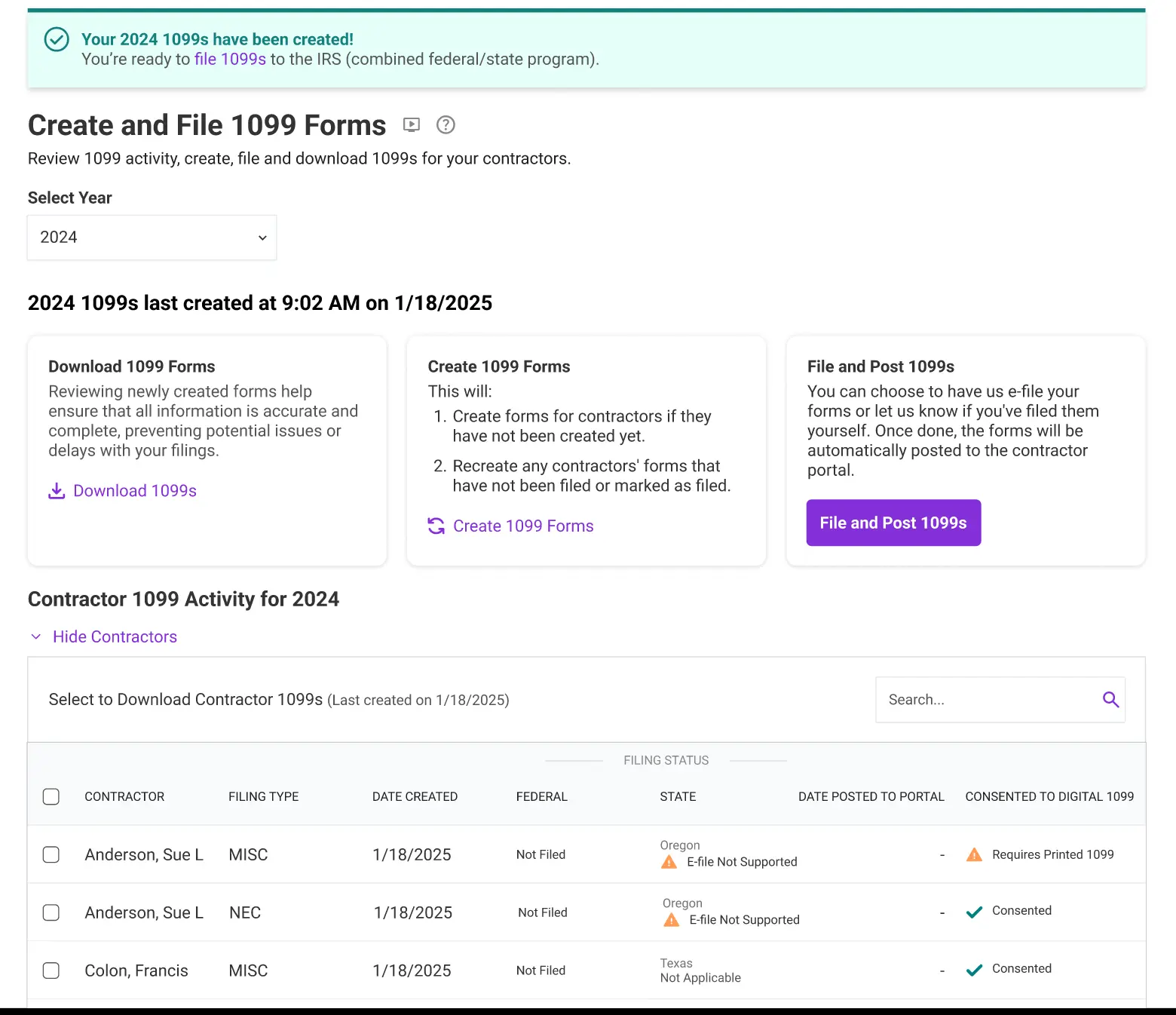This screenshot has height=1015, width=1176.
Task: Click the file 1099s link in the banner
Action: [x=229, y=59]
